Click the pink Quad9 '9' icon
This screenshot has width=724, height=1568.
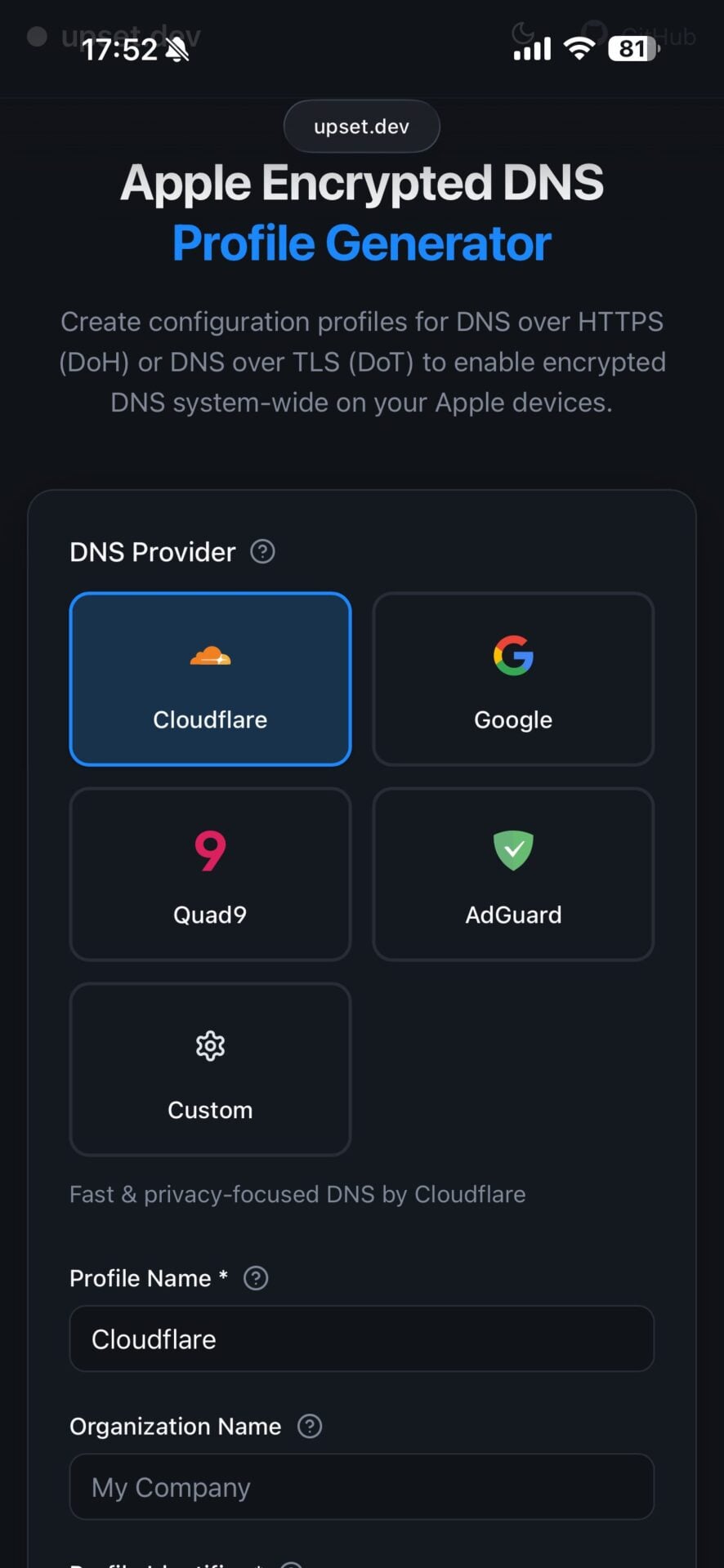point(210,850)
